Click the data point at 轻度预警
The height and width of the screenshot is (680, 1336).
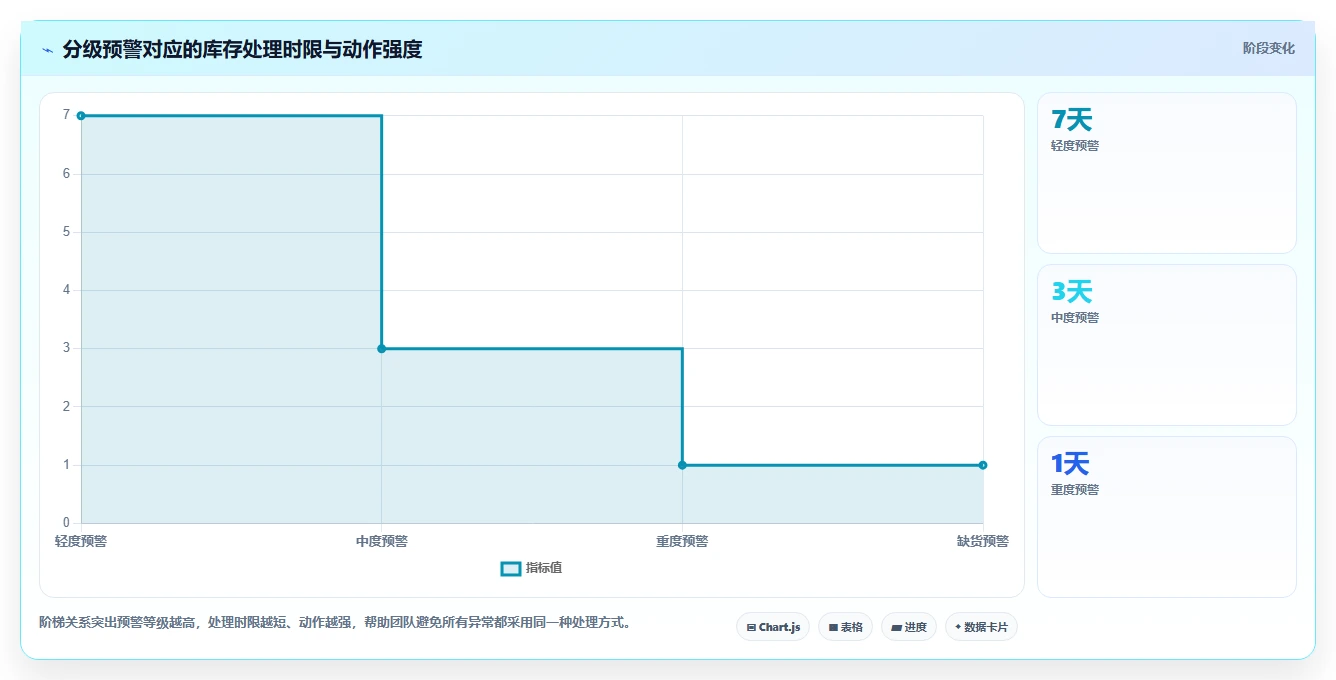pyautogui.click(x=81, y=116)
